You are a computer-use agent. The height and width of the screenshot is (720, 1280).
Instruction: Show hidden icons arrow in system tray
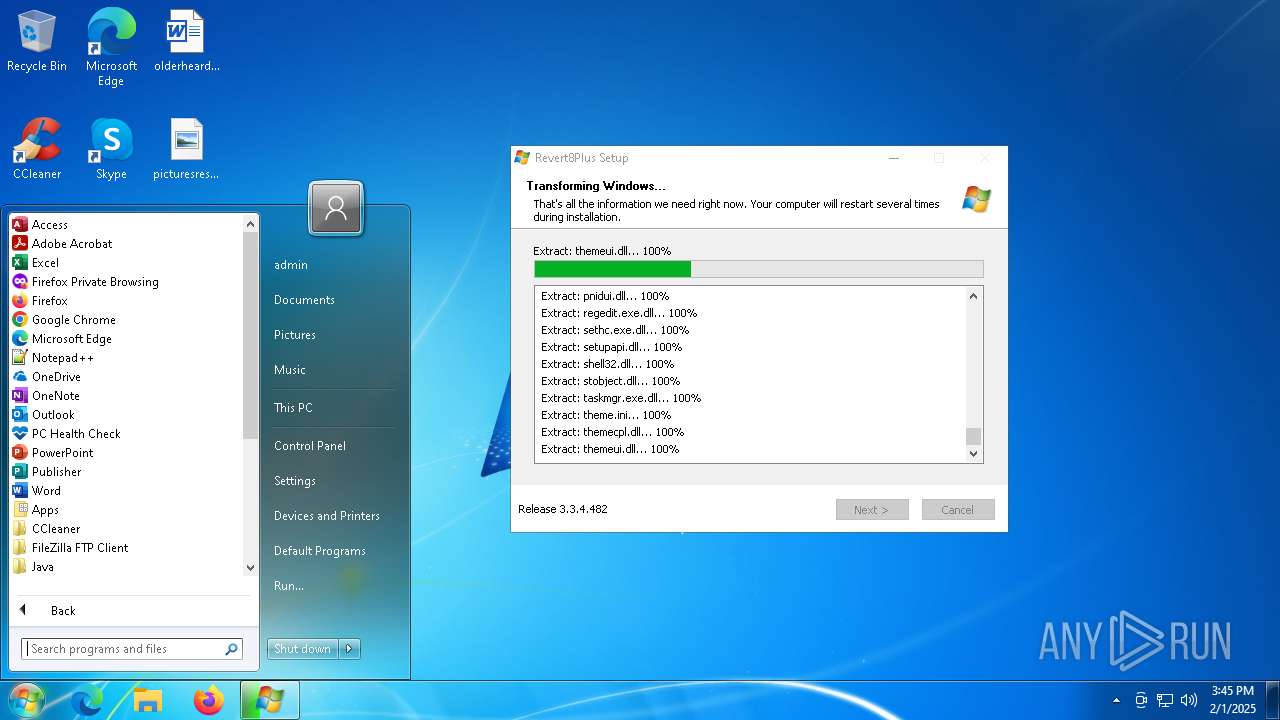click(1117, 701)
